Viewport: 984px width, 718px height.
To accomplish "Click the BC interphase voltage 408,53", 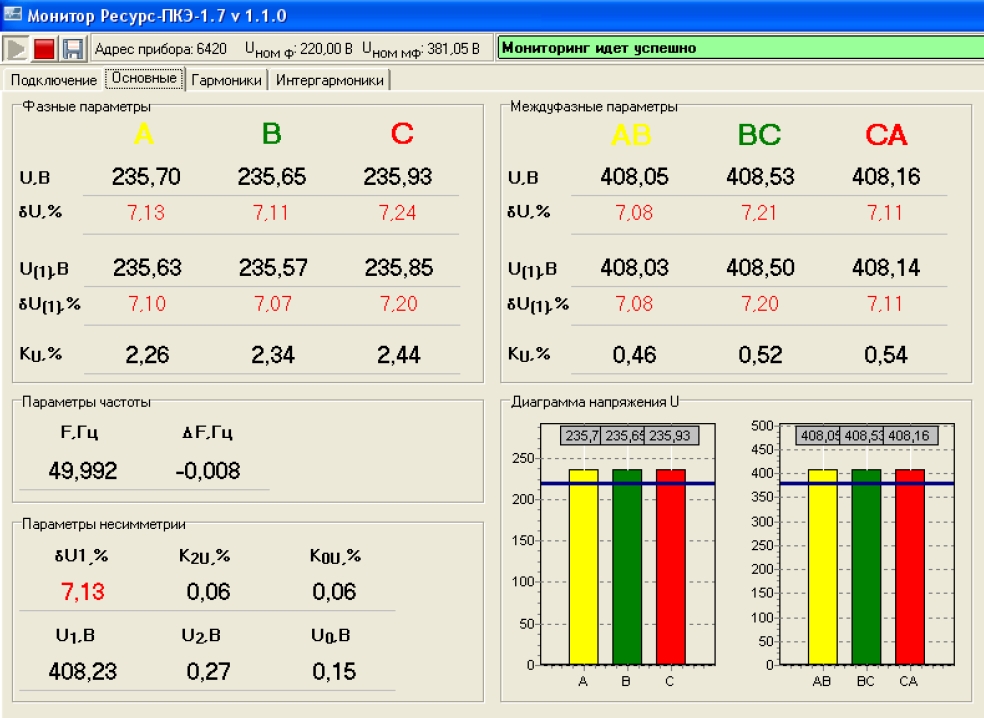I will coord(760,177).
